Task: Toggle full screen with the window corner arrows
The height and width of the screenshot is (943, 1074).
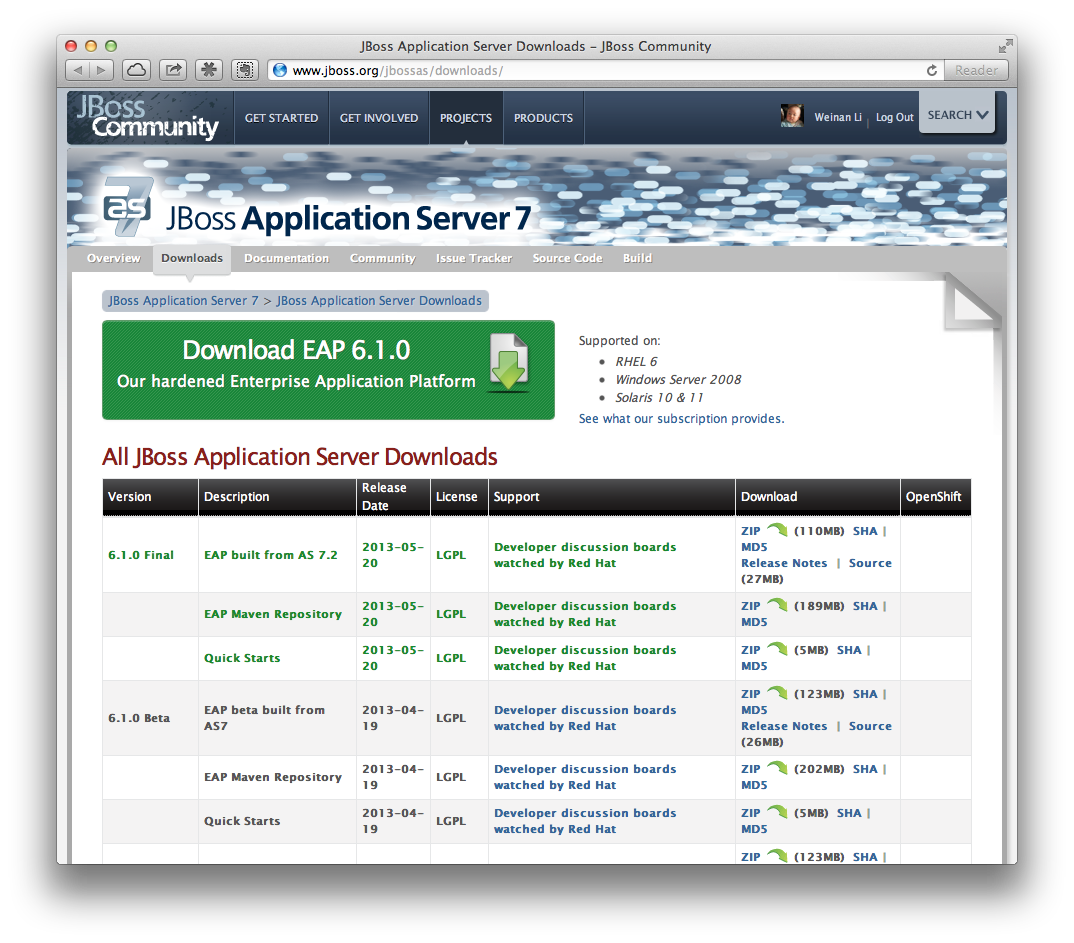Action: (x=1005, y=46)
